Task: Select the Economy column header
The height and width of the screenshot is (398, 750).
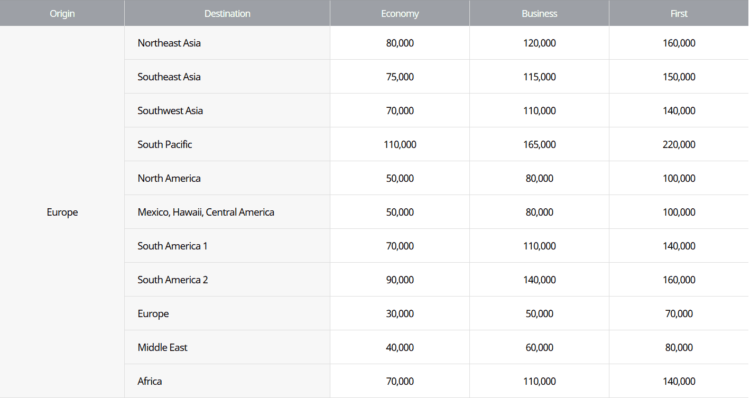Action: coord(400,13)
